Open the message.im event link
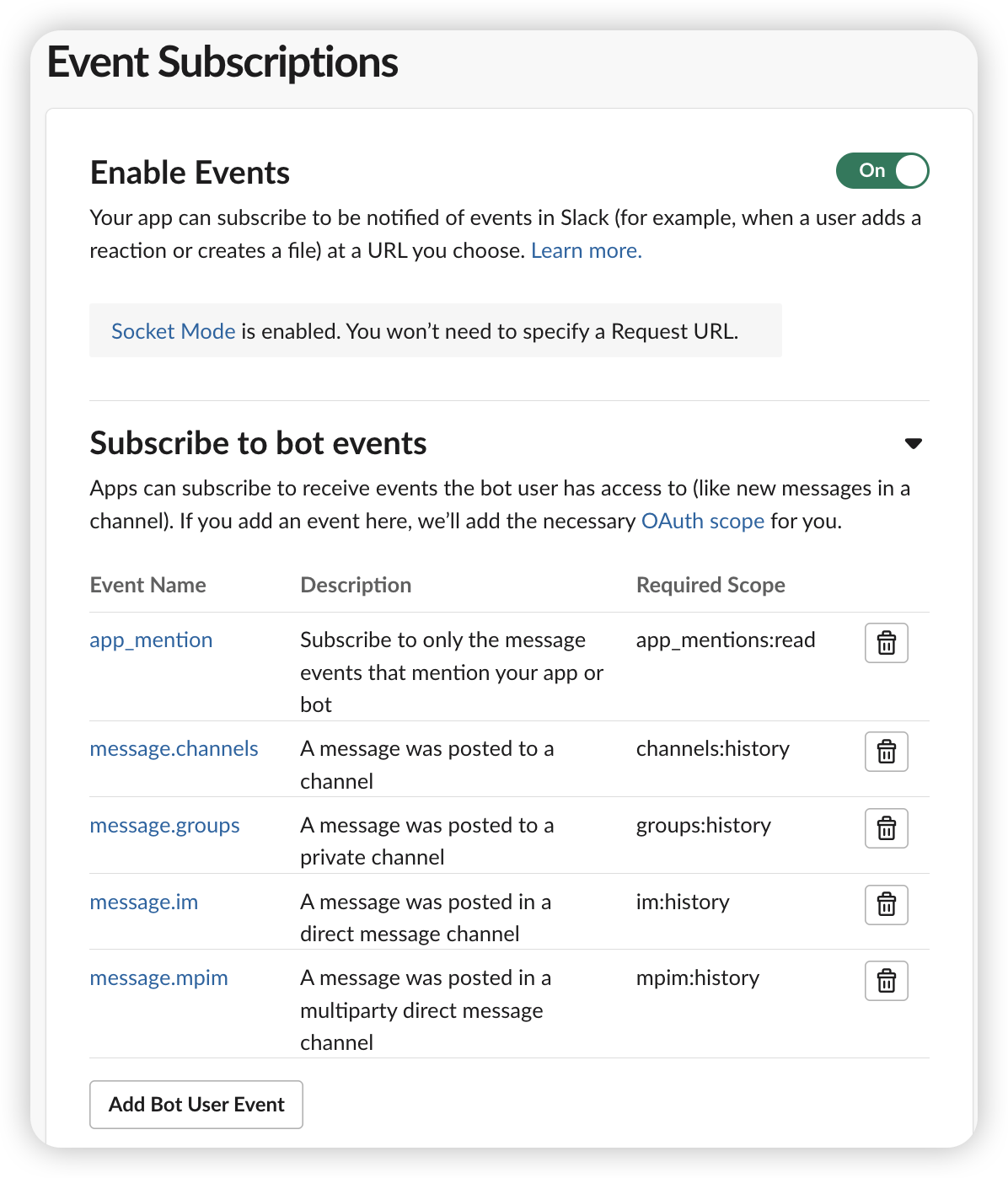 tap(143, 902)
